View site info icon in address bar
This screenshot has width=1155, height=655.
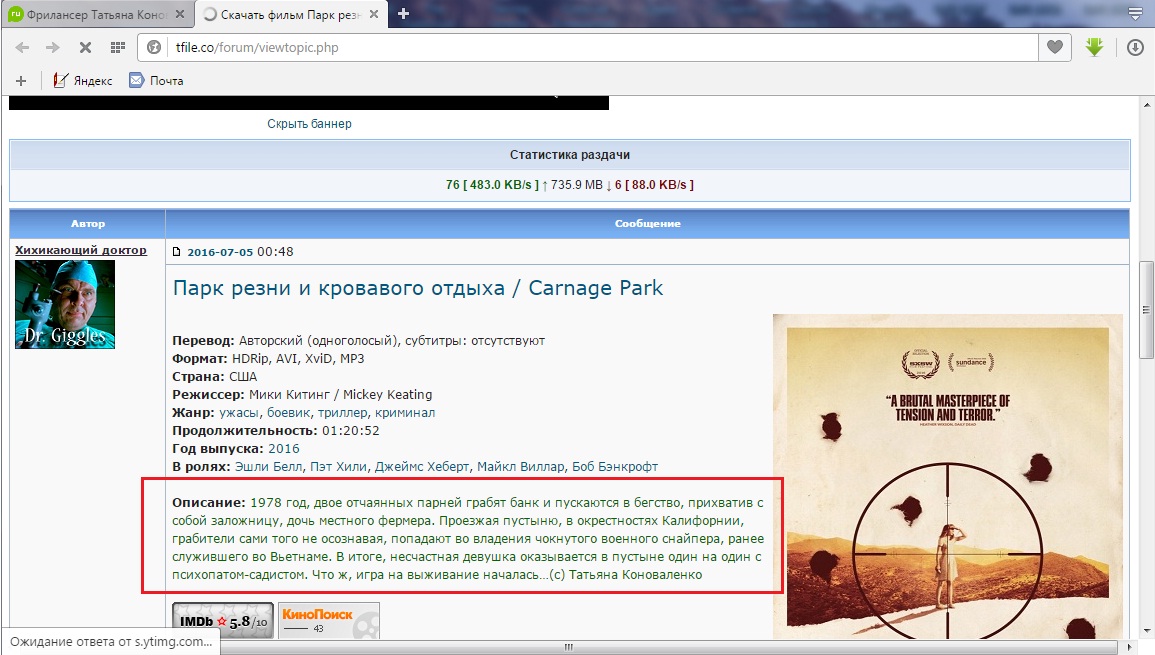[154, 48]
